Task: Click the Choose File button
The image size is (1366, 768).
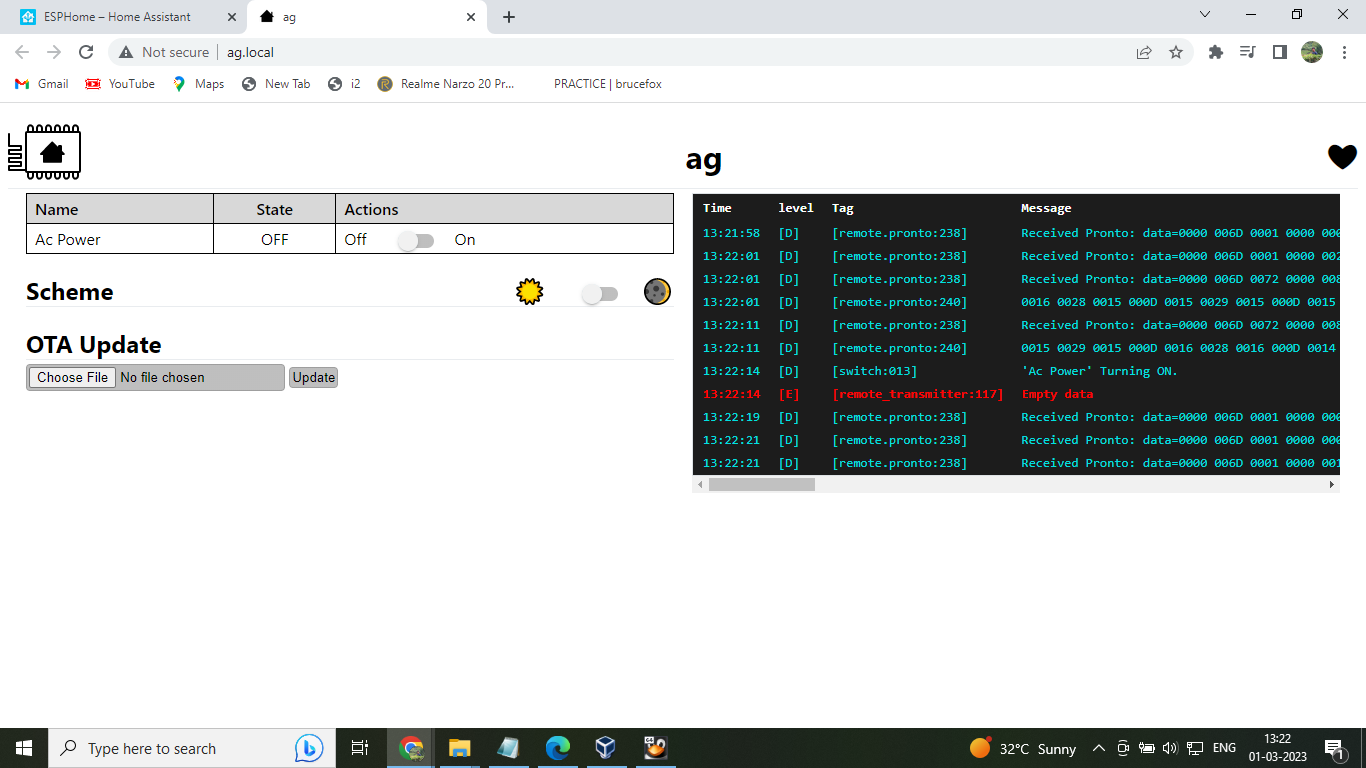Action: point(72,377)
